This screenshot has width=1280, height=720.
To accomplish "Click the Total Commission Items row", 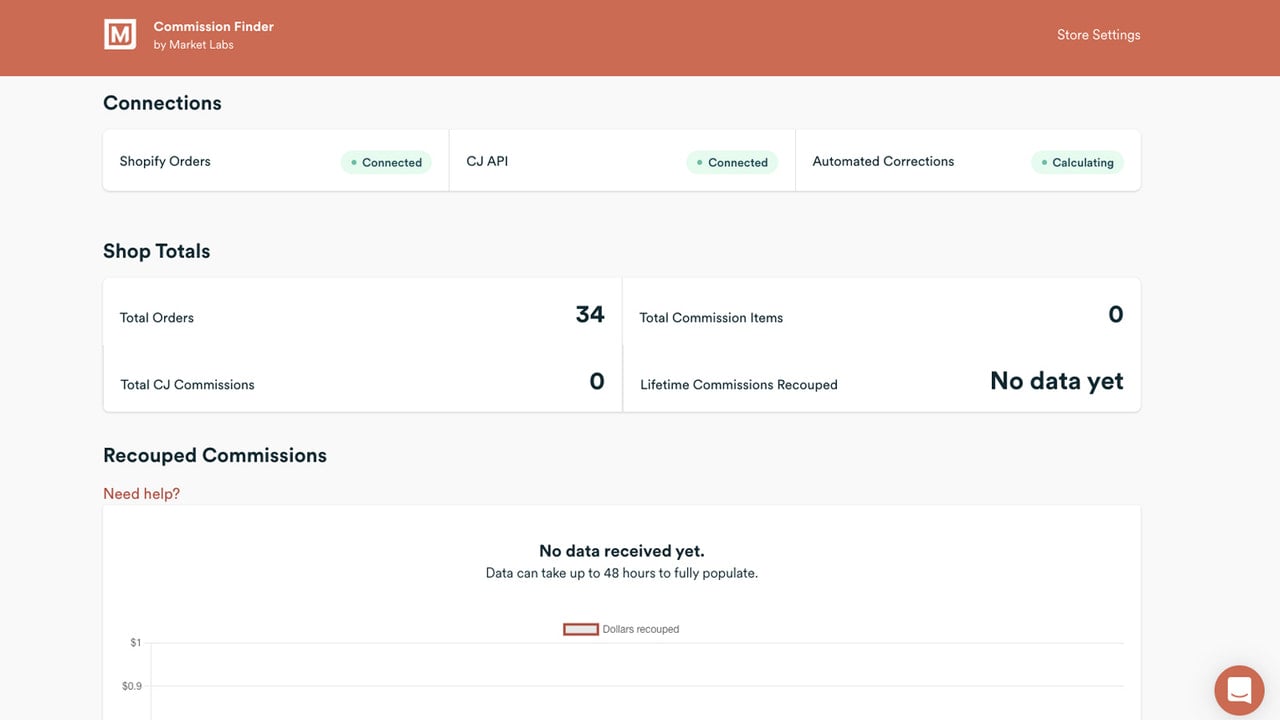I will tap(881, 312).
